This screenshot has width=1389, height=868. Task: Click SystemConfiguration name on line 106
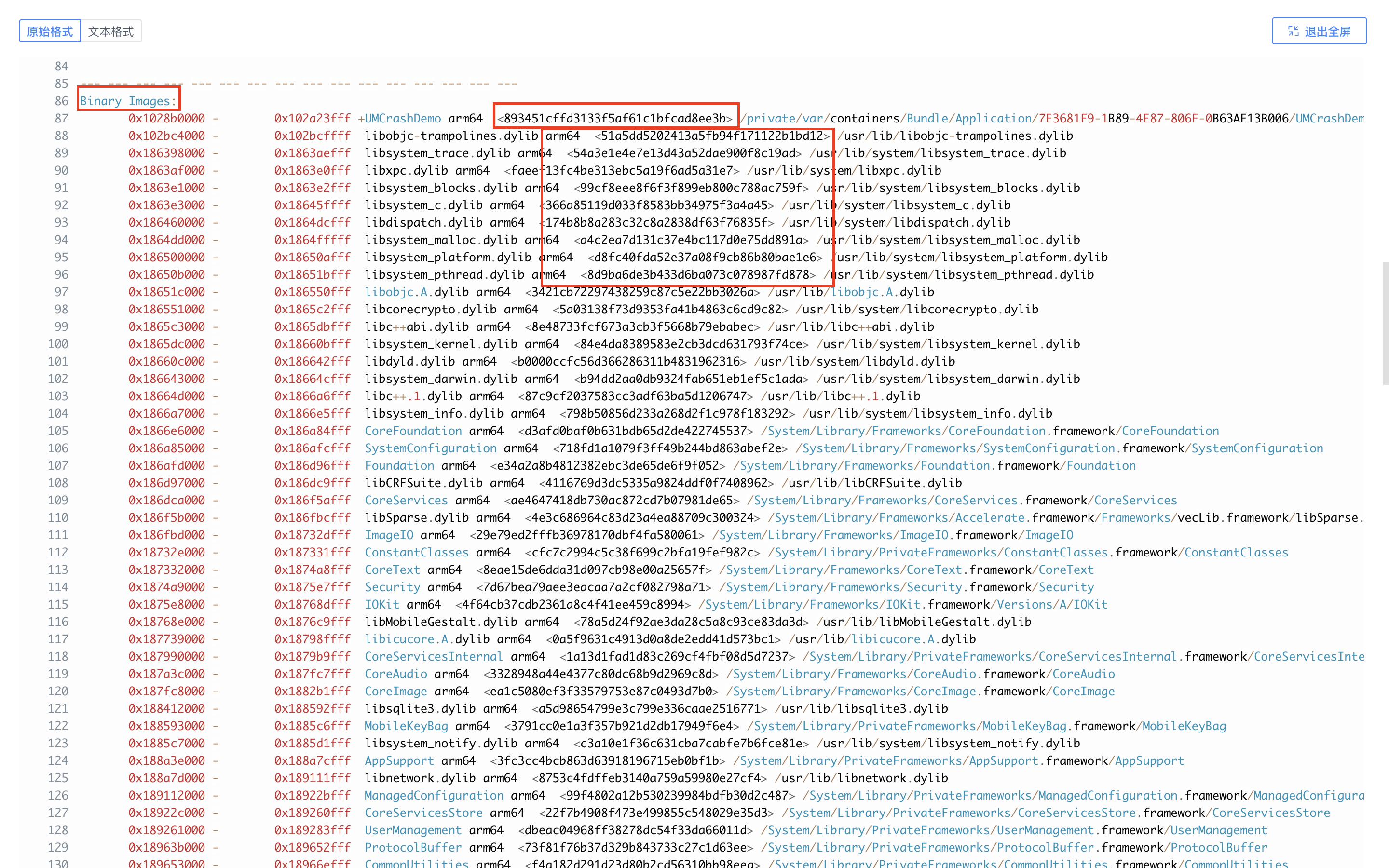(x=431, y=448)
